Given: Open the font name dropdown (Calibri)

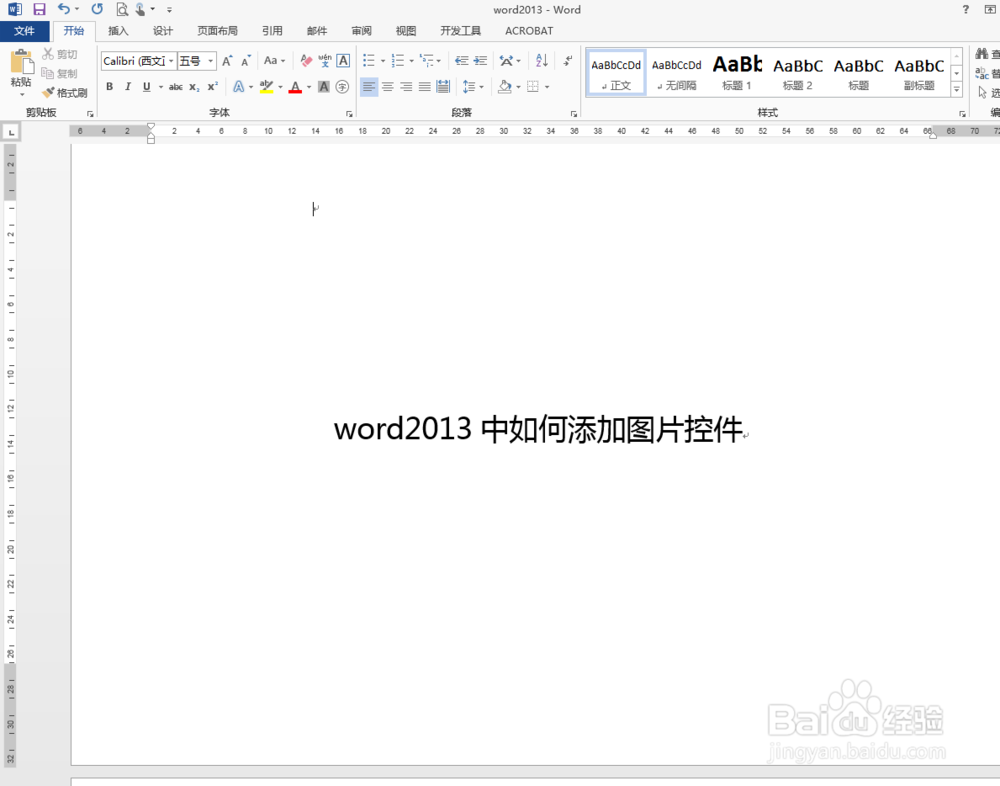Looking at the screenshot, I should tap(171, 61).
